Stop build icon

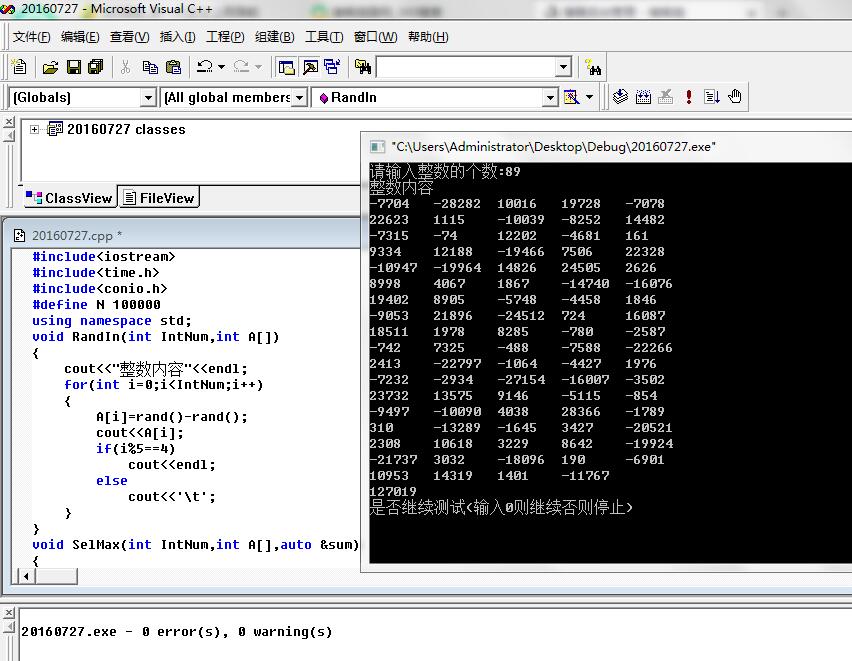[x=666, y=97]
